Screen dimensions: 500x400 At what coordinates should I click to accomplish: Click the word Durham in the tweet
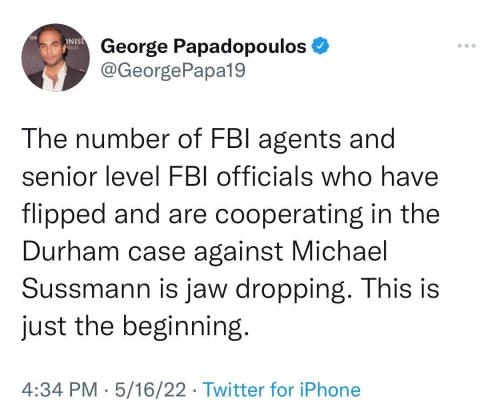pos(71,251)
